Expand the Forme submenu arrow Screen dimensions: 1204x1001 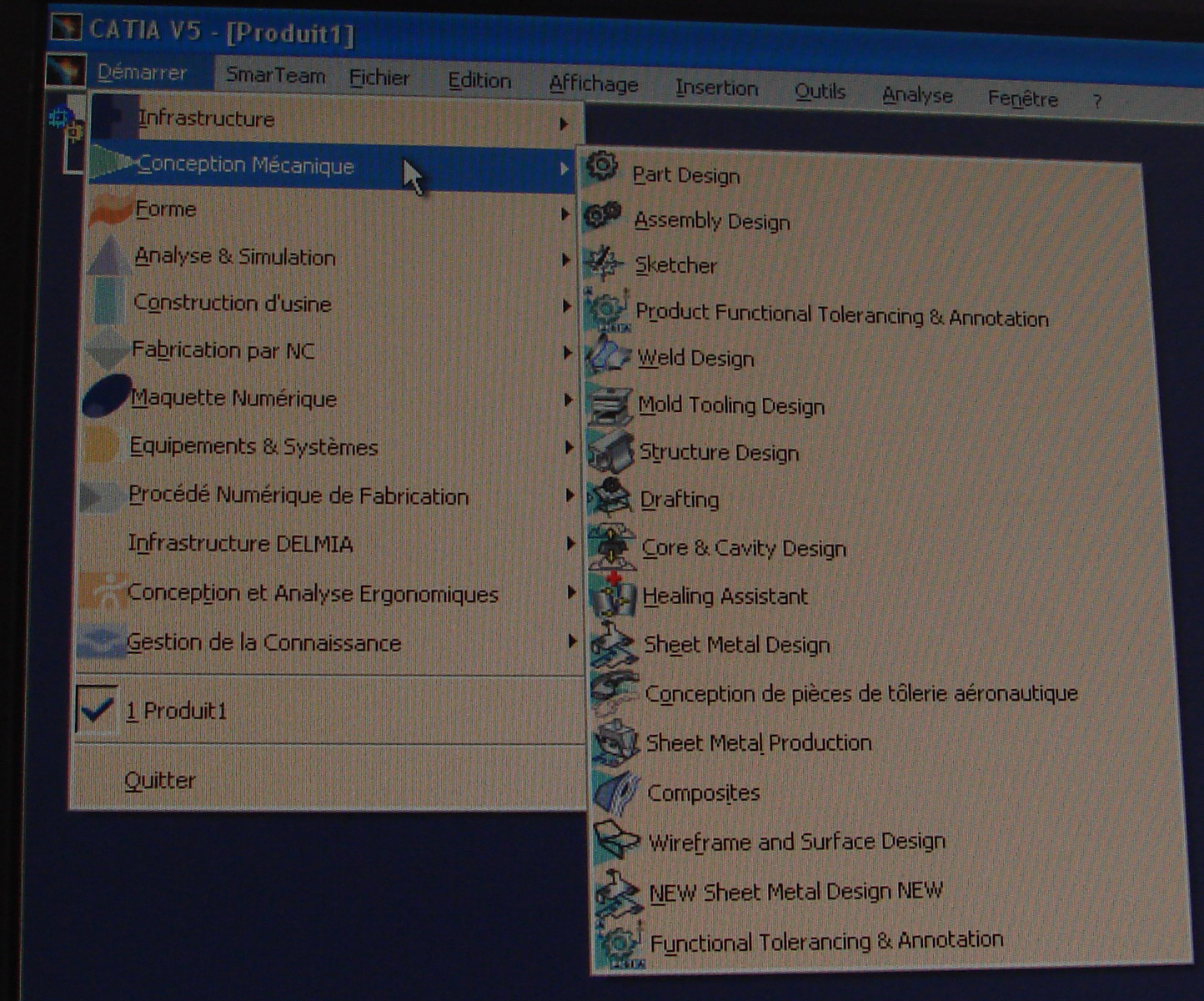click(565, 214)
